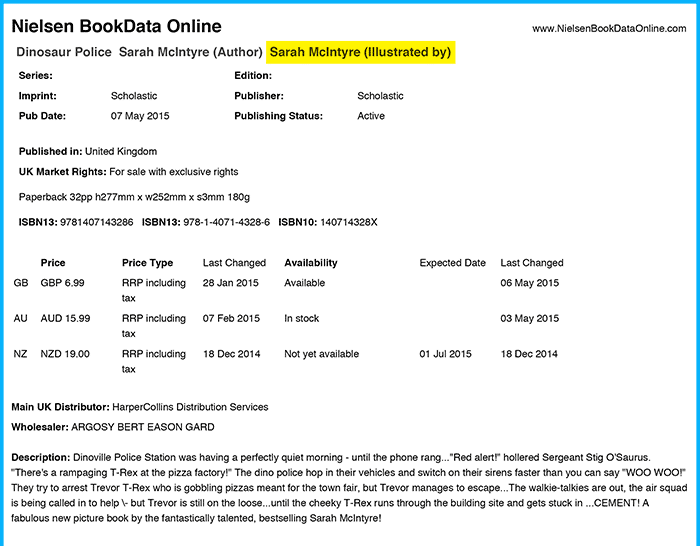Click the In stock availability value

pos(302,319)
